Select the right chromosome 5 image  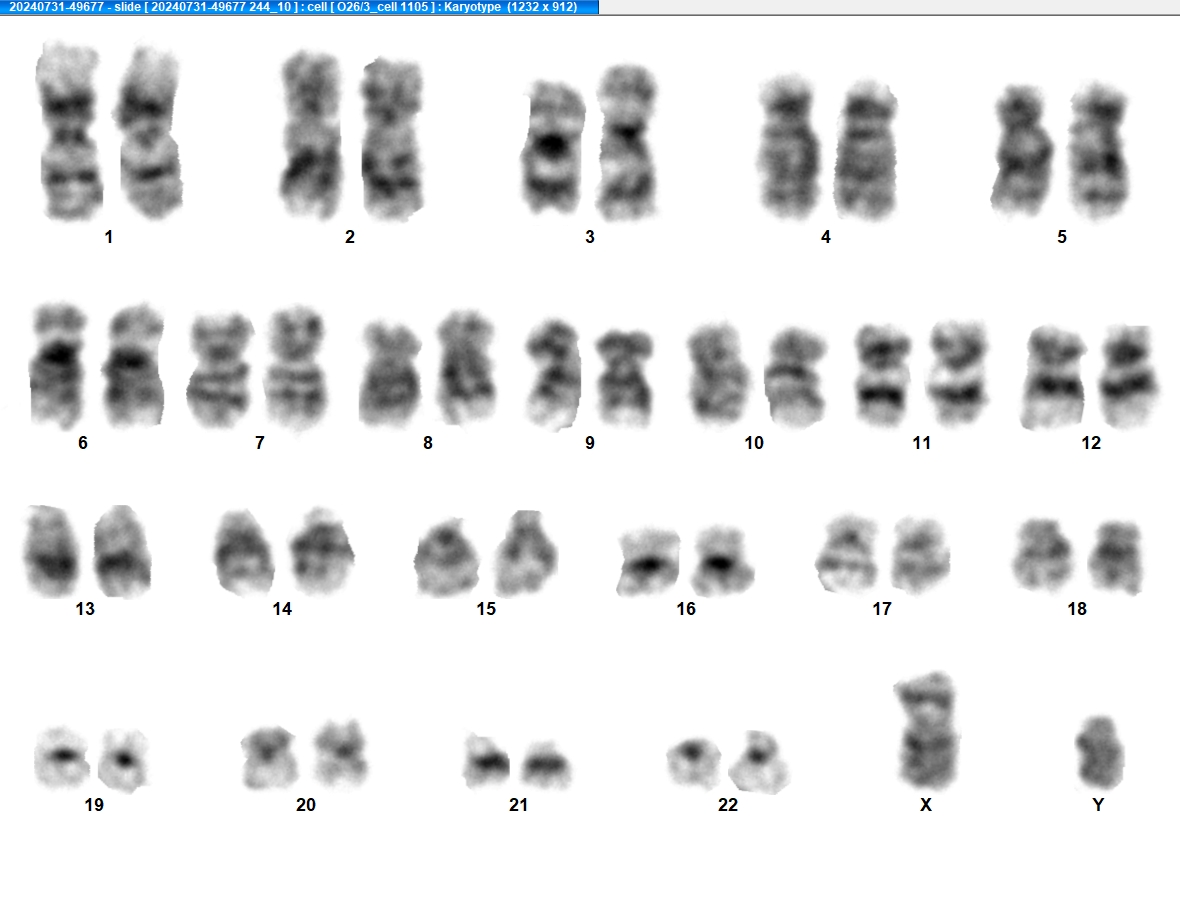[x=1099, y=151]
